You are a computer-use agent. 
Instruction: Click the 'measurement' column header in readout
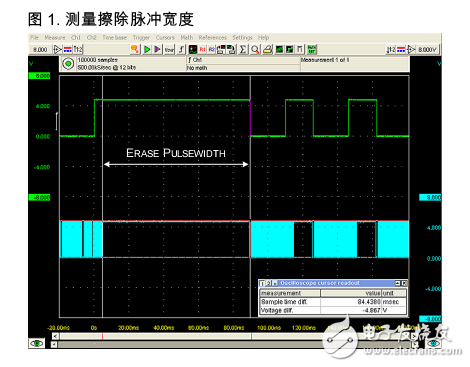coord(290,293)
